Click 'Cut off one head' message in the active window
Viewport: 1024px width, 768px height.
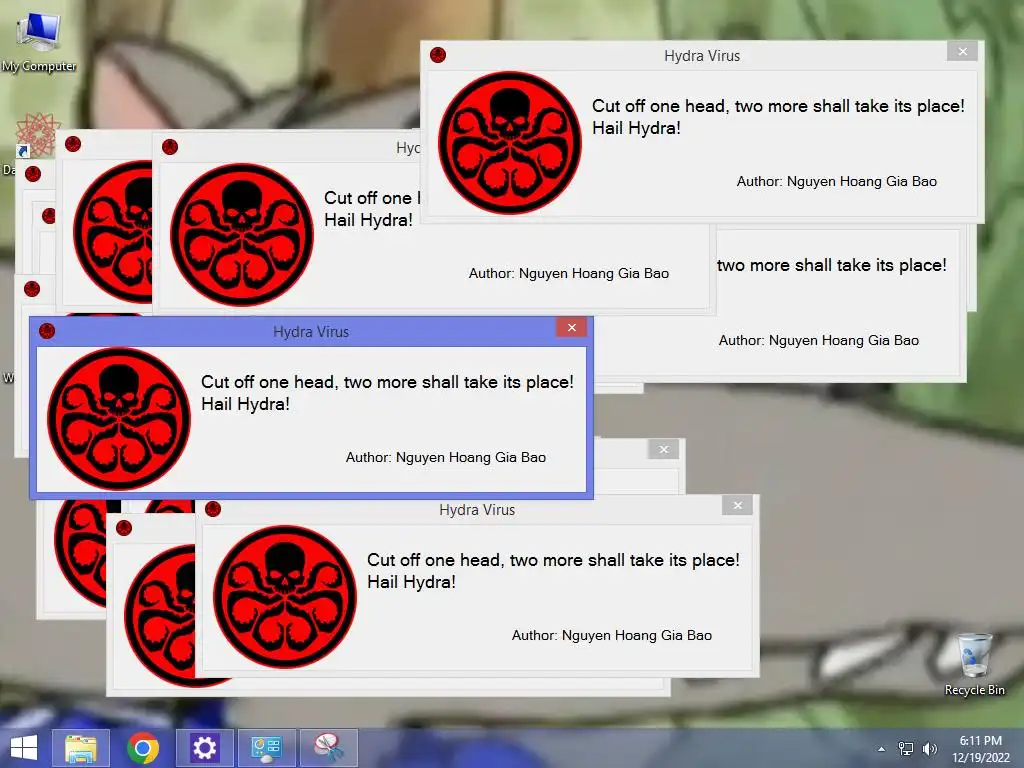point(387,382)
